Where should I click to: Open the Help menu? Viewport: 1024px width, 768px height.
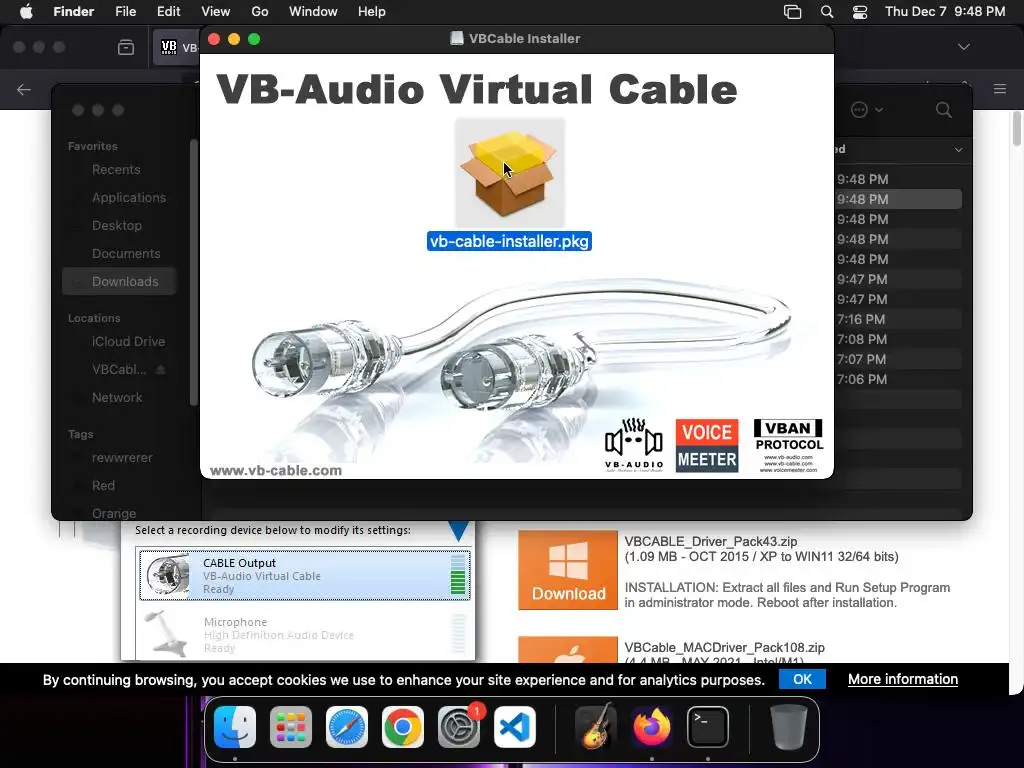point(372,12)
